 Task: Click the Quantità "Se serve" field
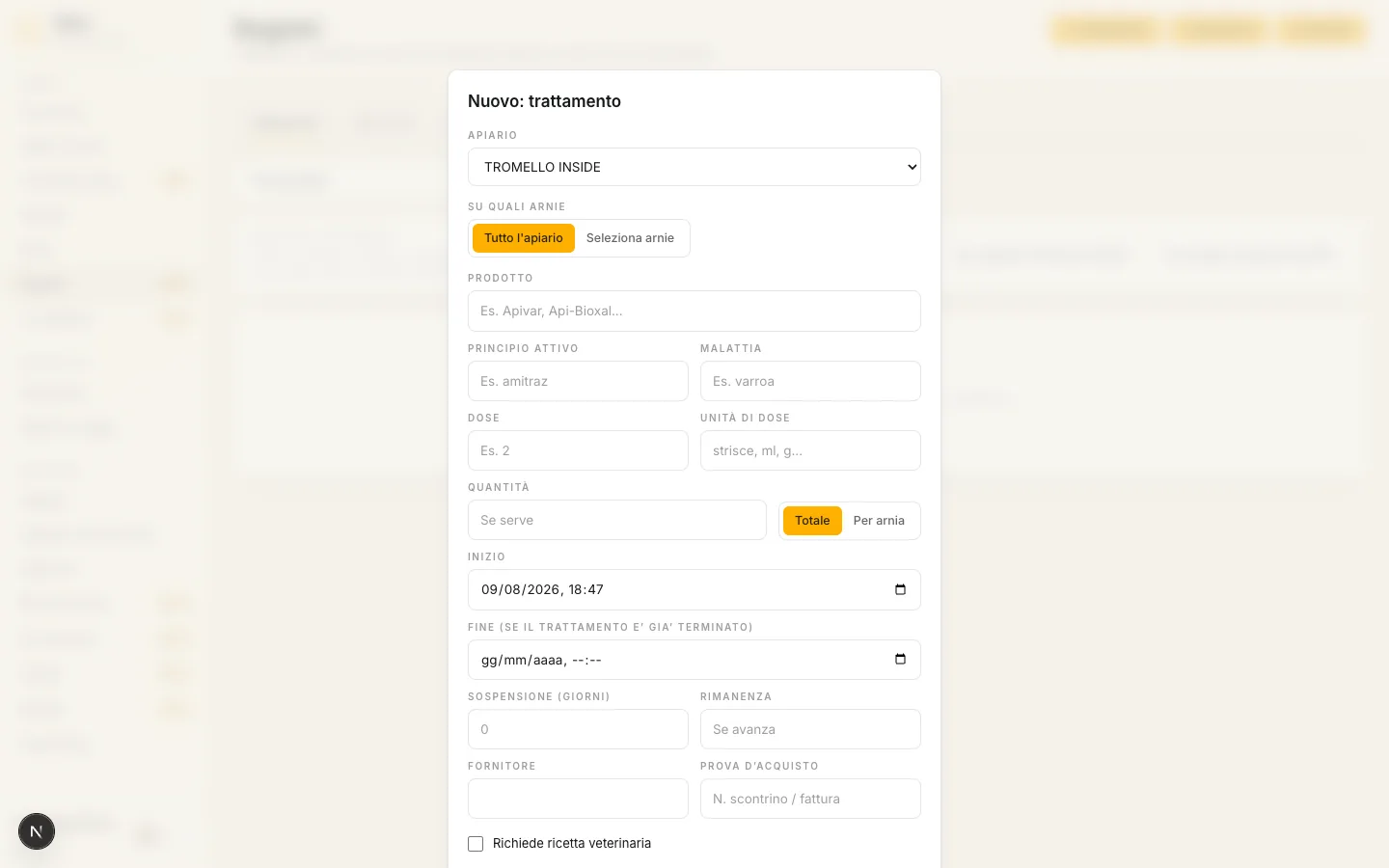click(x=616, y=520)
